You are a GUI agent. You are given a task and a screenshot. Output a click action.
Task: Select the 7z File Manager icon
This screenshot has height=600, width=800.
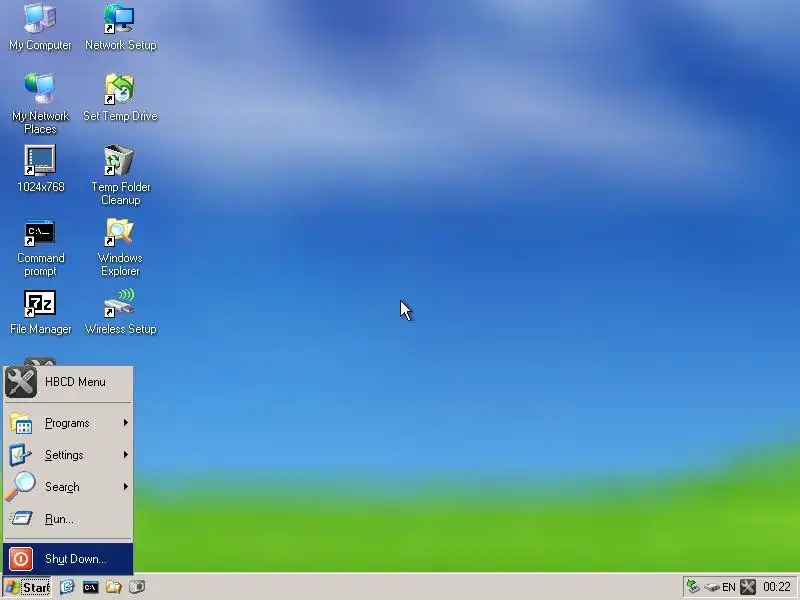tap(40, 312)
